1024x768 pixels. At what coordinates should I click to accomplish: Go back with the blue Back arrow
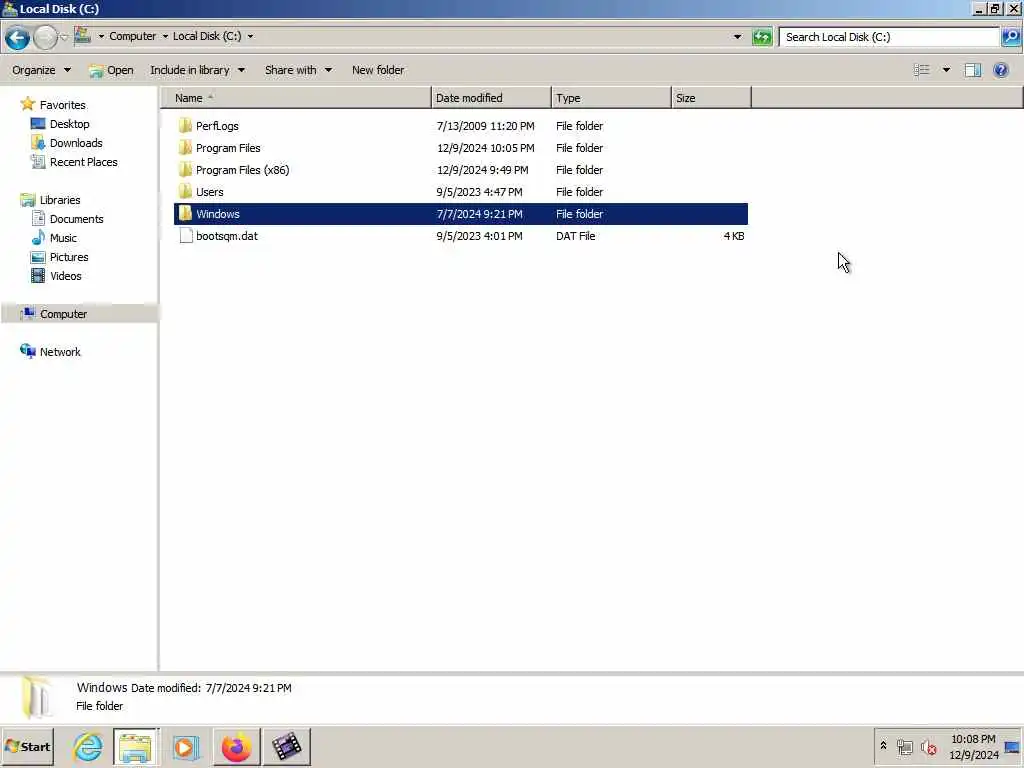tap(17, 37)
